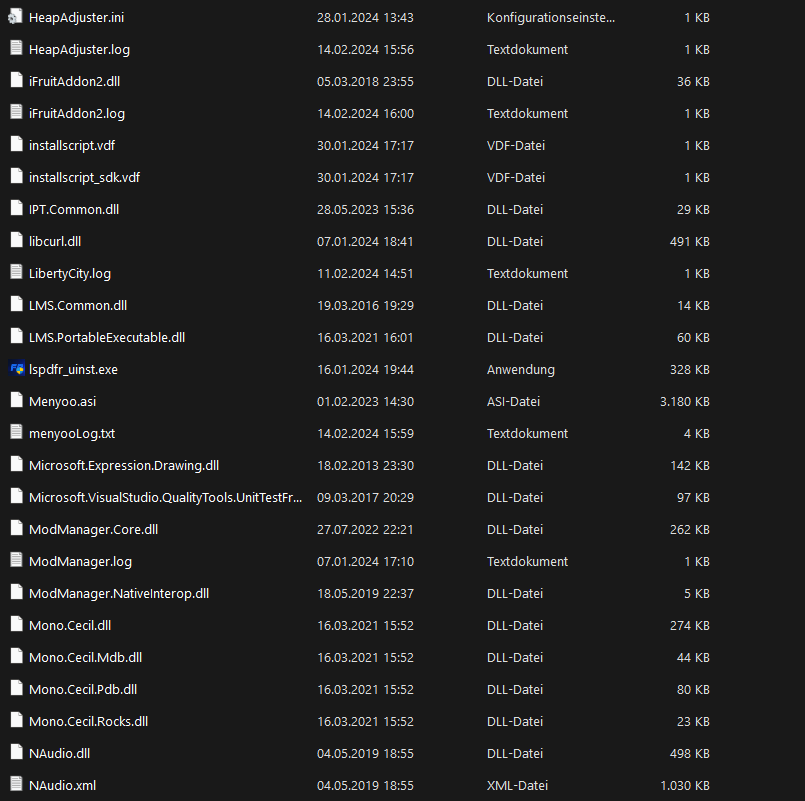Image resolution: width=805 pixels, height=801 pixels.
Task: Select the file name NAudio.dll
Action: coord(60,753)
